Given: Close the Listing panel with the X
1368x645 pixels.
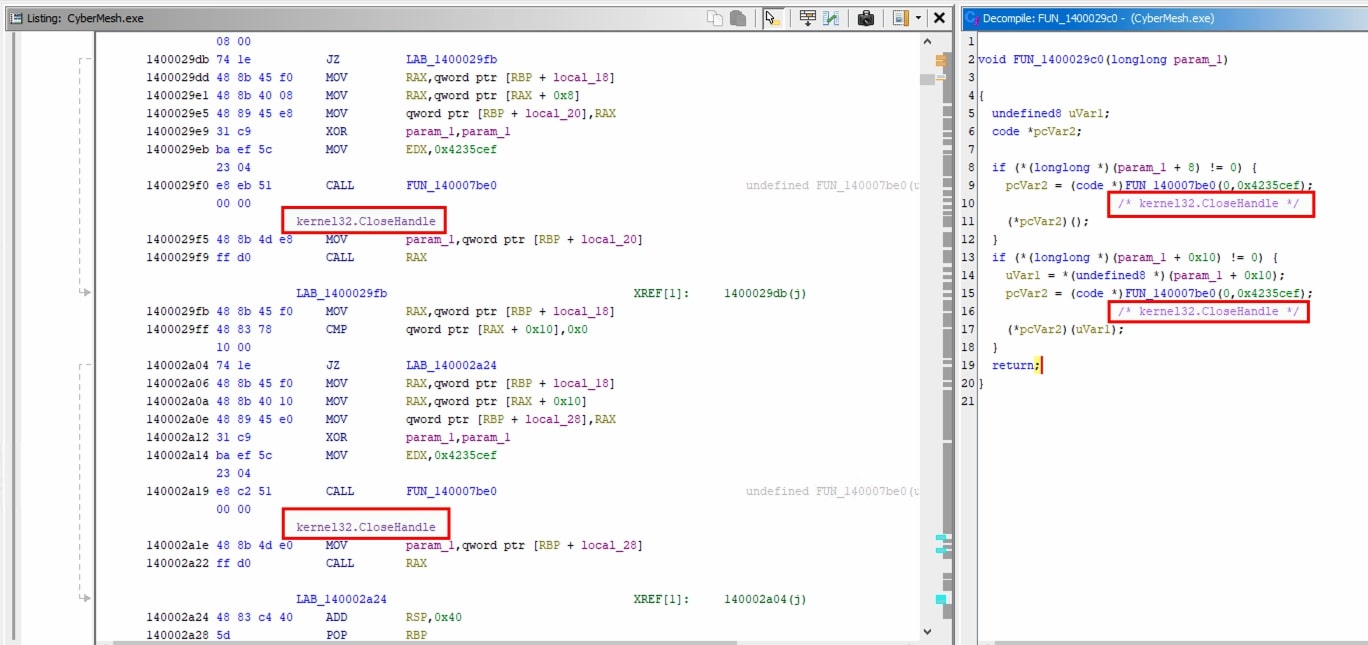Looking at the screenshot, I should tap(939, 18).
